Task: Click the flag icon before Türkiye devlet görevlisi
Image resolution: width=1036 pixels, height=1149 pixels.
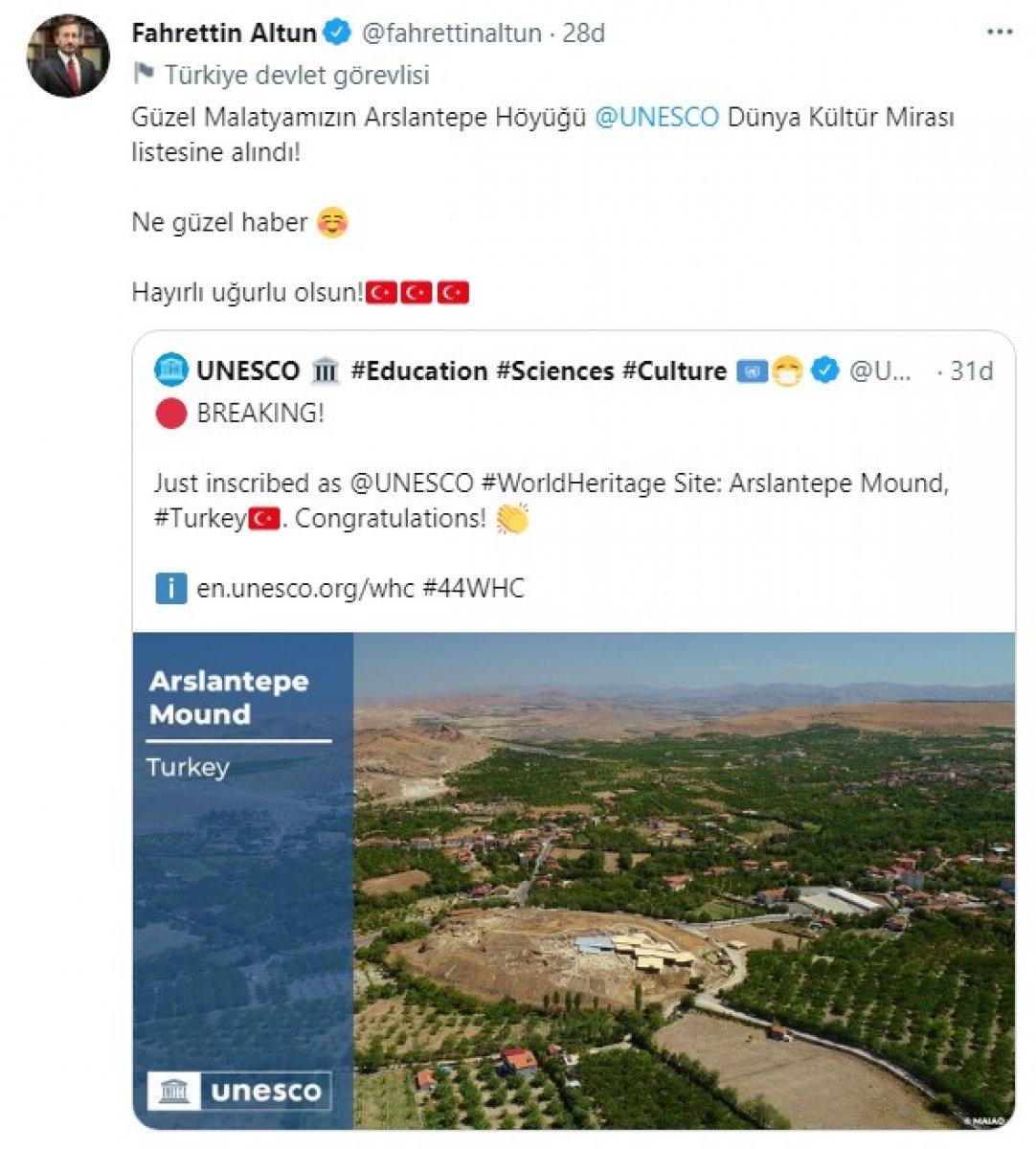Action: tap(145, 69)
